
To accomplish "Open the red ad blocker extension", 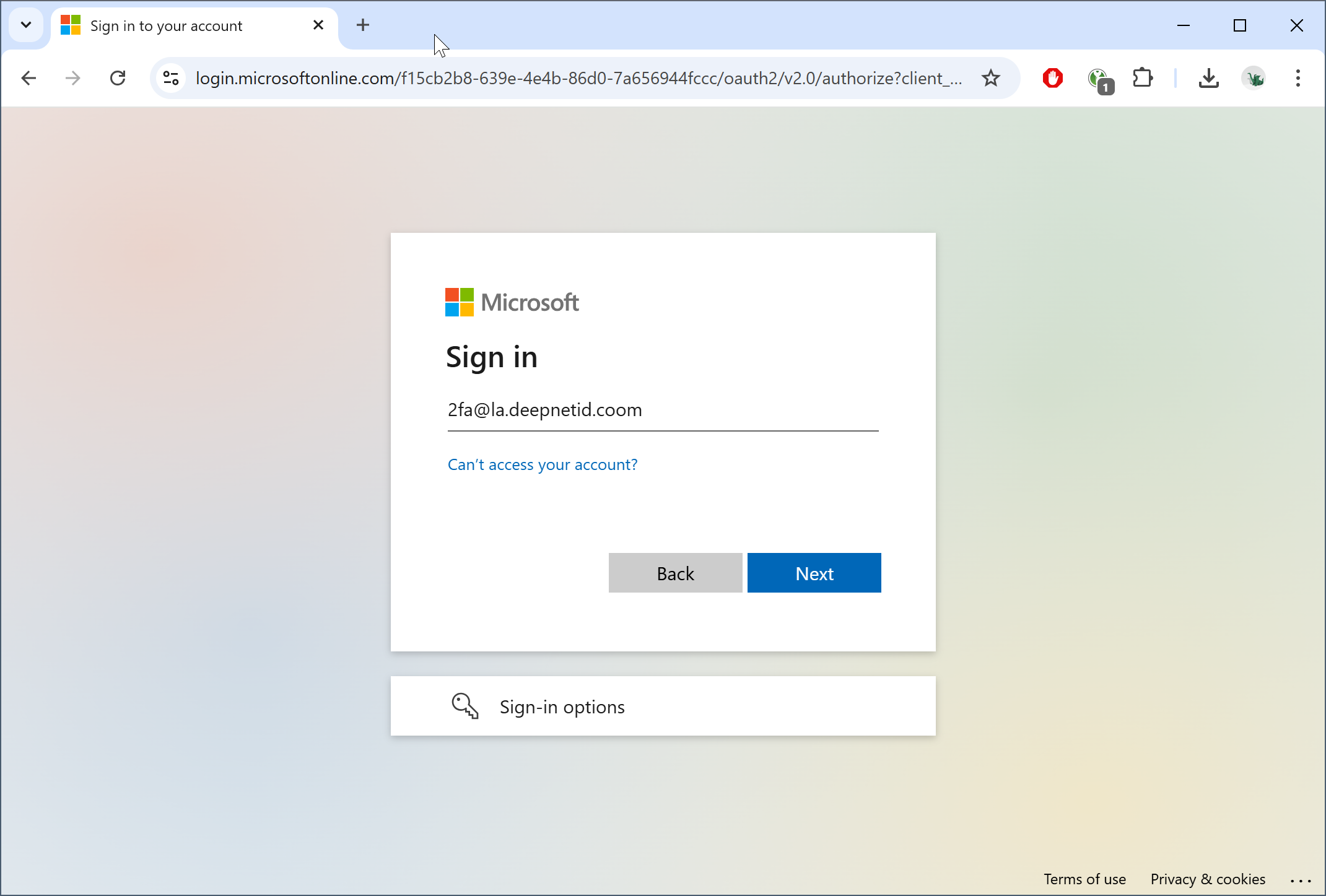I will pos(1052,78).
